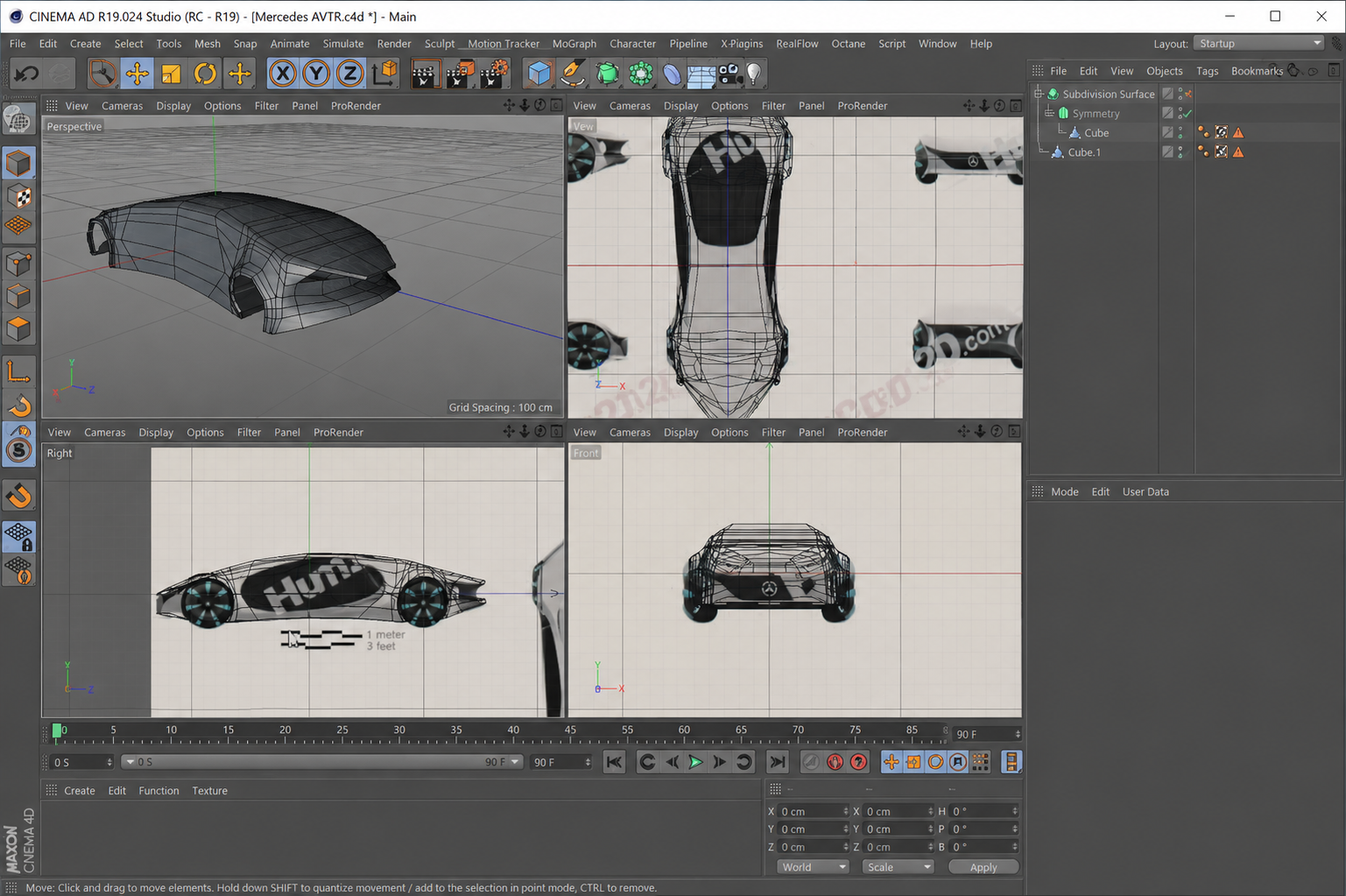Open the Floor/environment objects icon
Viewport: 1346px width, 896px height.
tap(701, 74)
